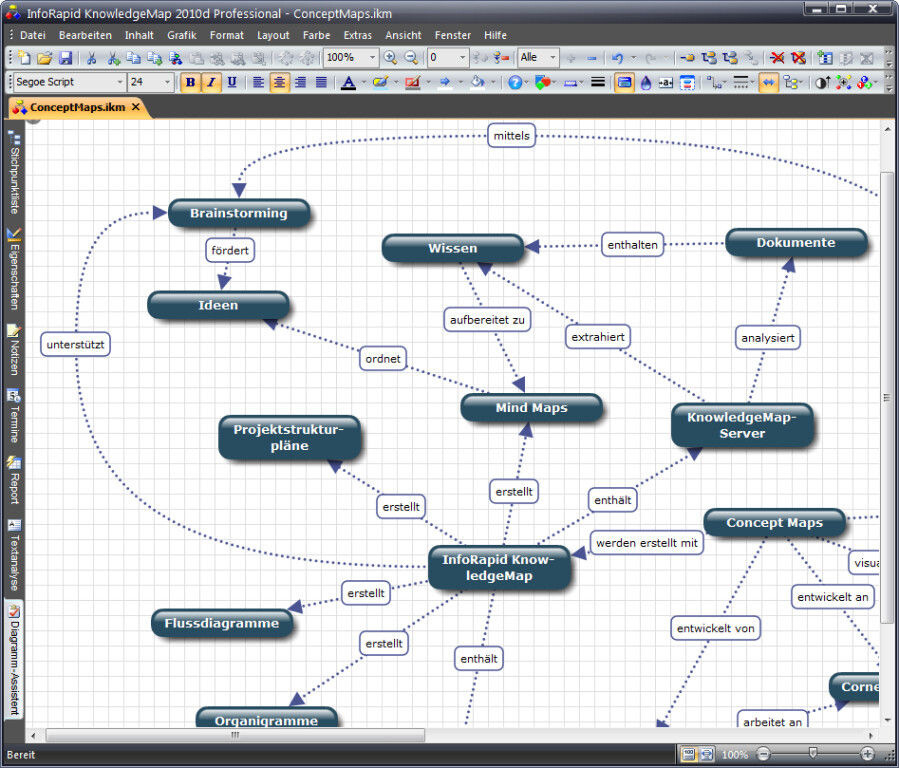Image resolution: width=899 pixels, height=768 pixels.
Task: Open an existing file via folder icon
Action: (45, 58)
